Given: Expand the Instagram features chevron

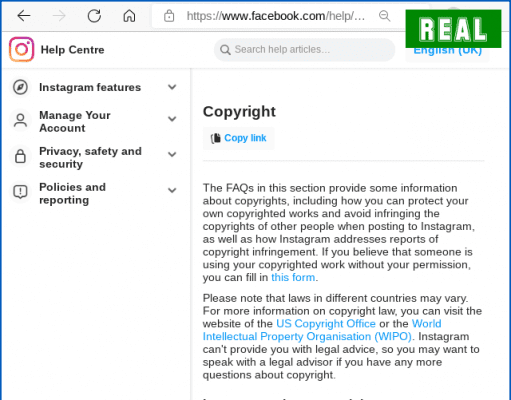Looking at the screenshot, I should [172, 87].
